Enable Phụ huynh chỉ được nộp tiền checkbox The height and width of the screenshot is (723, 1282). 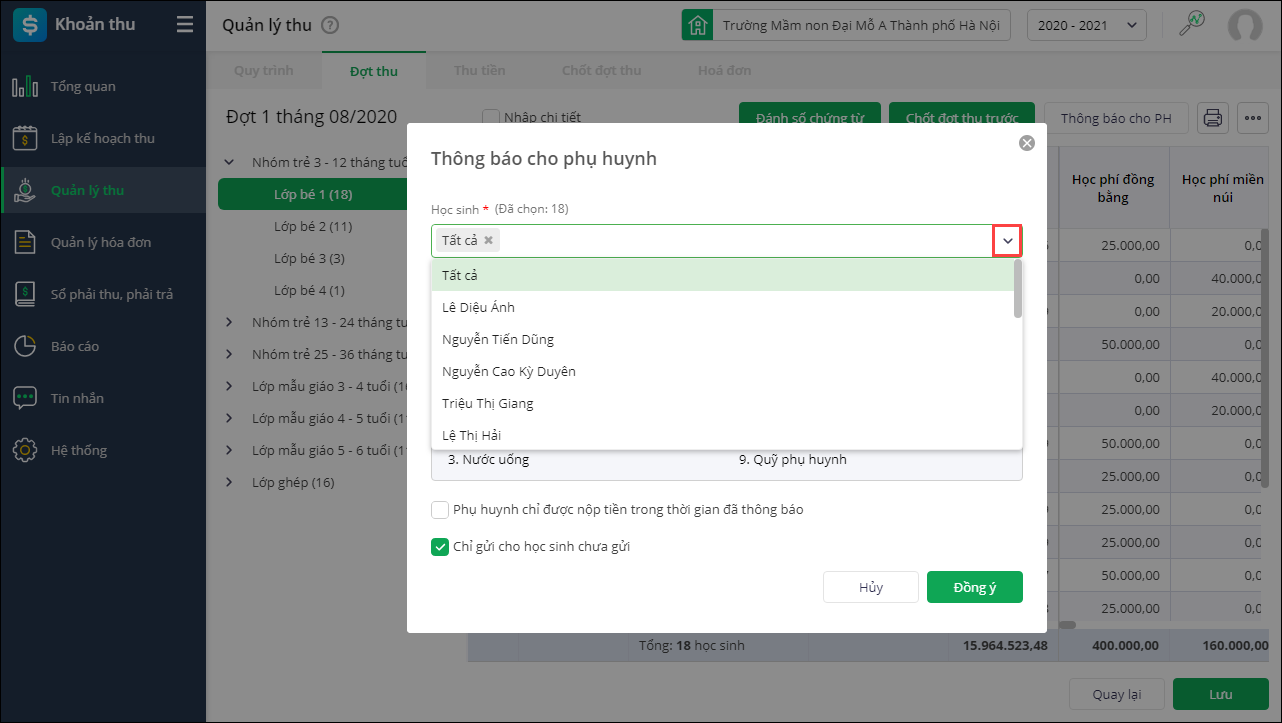coord(440,510)
